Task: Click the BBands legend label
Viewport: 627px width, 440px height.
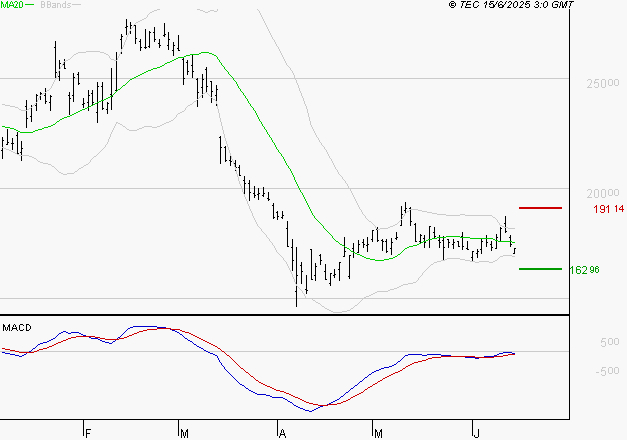Action: point(56,5)
